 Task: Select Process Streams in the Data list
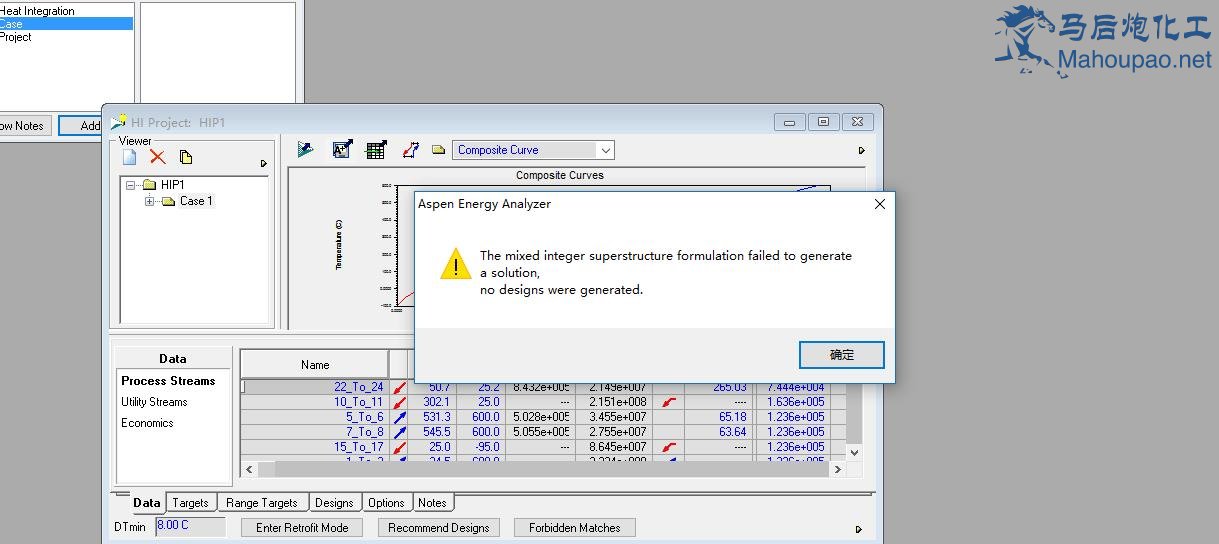click(168, 381)
